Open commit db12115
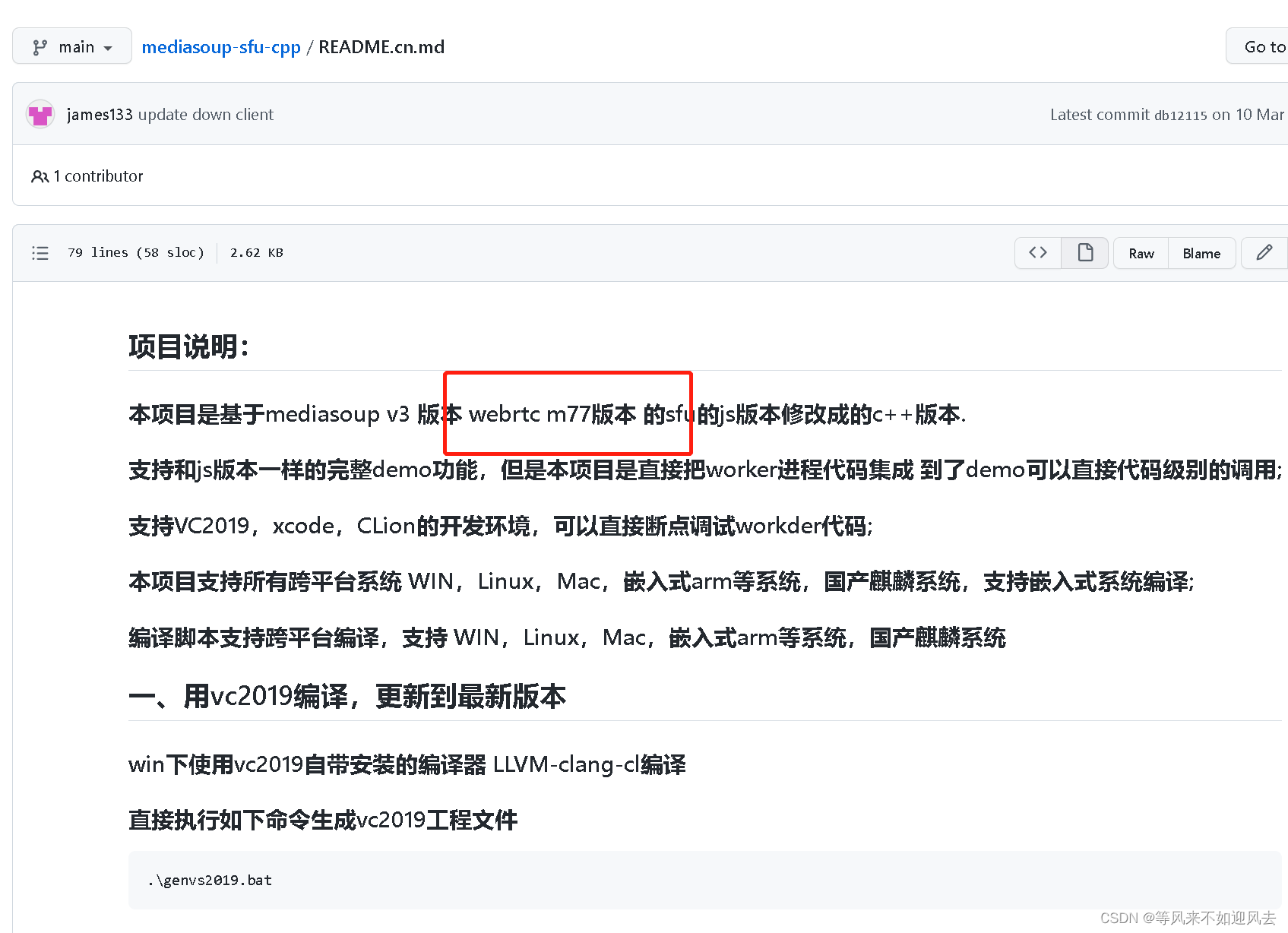 coord(1181,115)
